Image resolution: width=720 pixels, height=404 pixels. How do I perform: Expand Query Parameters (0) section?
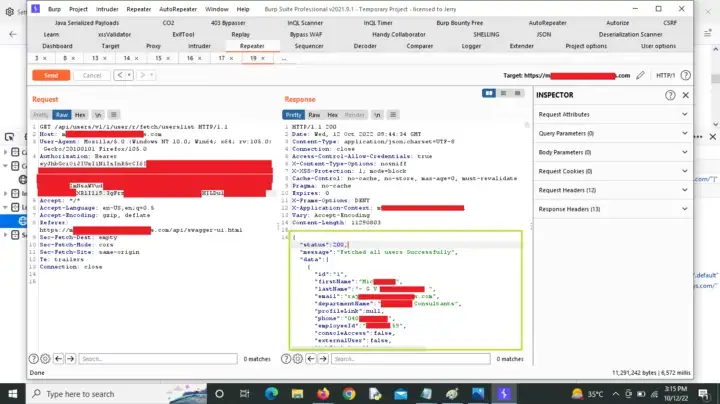(613, 133)
